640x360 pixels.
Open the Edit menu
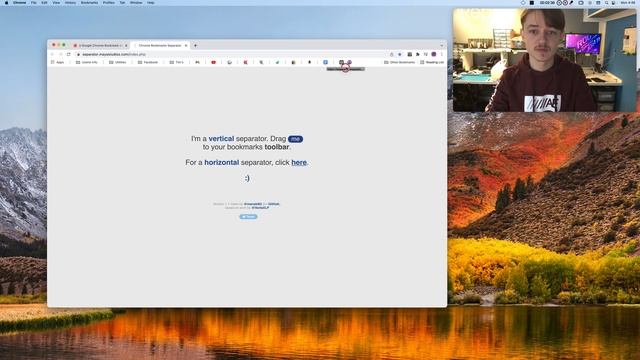tap(44, 2)
